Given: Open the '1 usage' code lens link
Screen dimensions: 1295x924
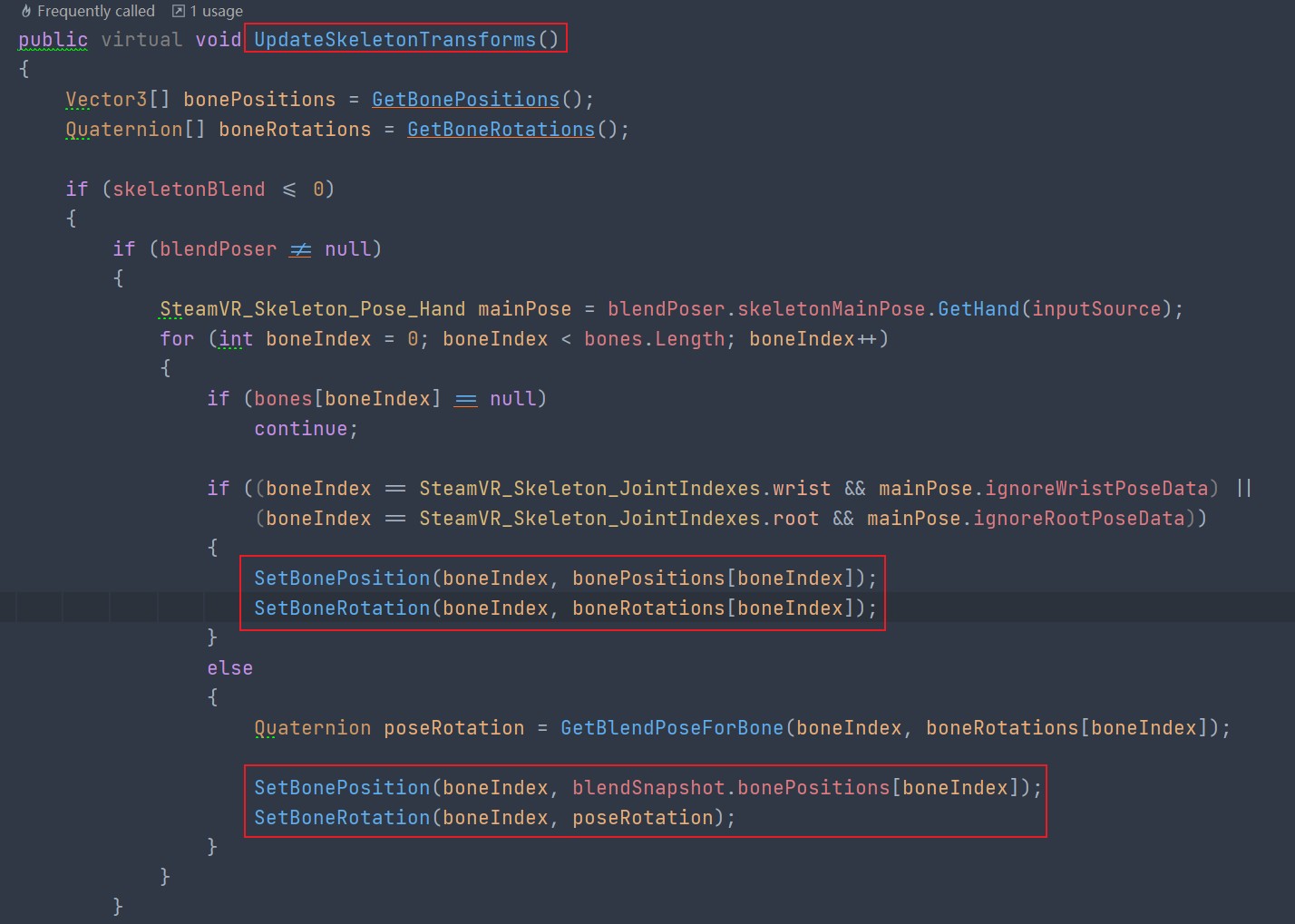Looking at the screenshot, I should point(217,11).
